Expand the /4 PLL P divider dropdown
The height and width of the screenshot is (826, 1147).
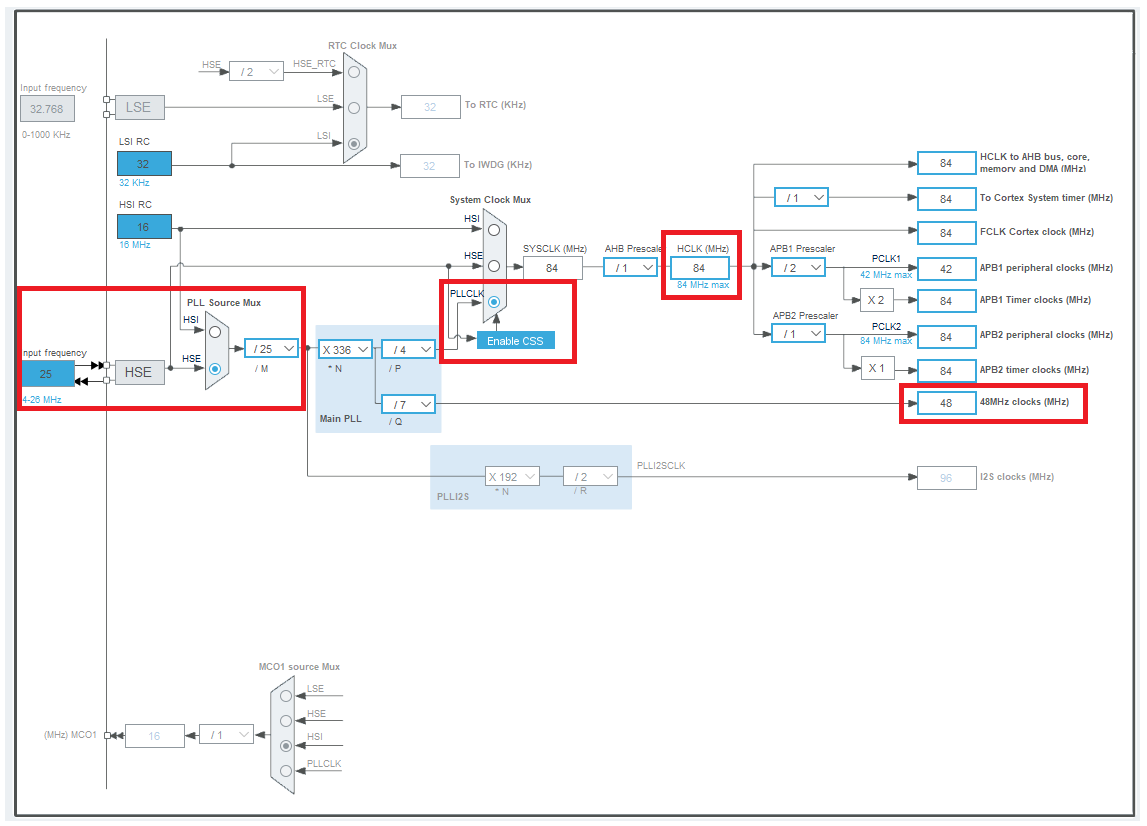pos(409,349)
